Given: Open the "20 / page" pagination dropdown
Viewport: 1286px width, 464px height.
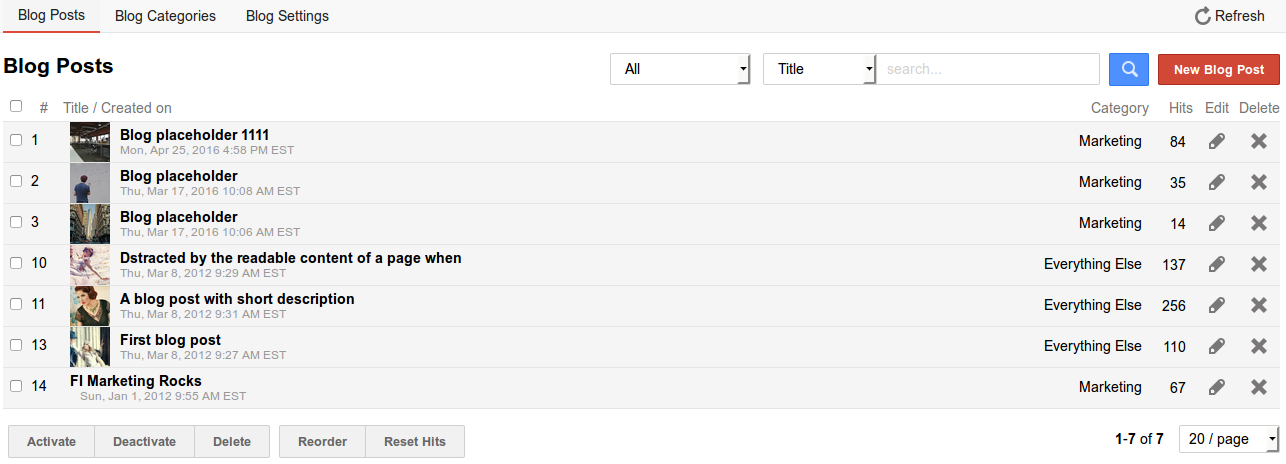Looking at the screenshot, I should [x=1229, y=439].
